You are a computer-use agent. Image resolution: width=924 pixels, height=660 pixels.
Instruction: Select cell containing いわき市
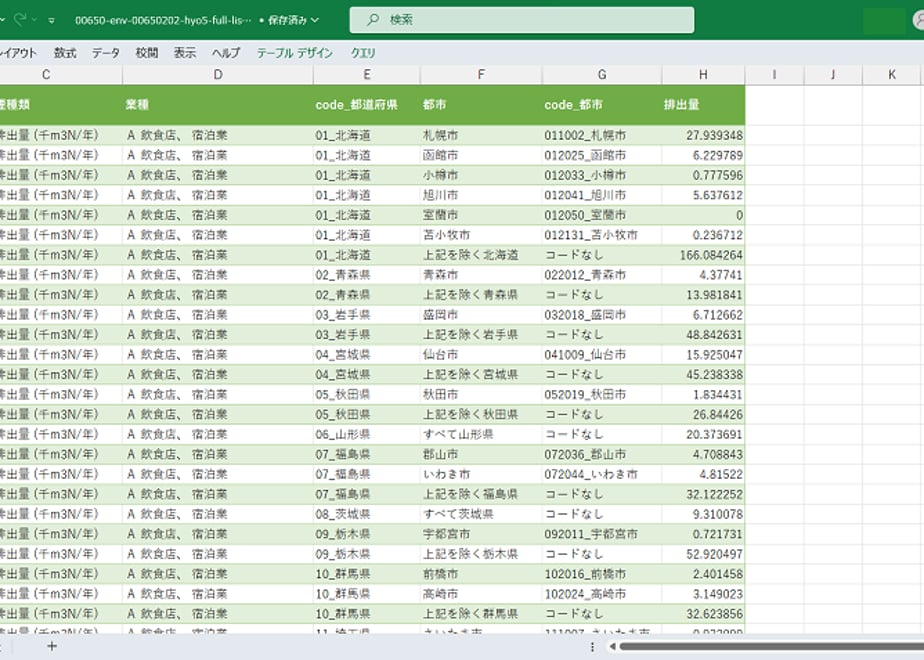[x=481, y=474]
